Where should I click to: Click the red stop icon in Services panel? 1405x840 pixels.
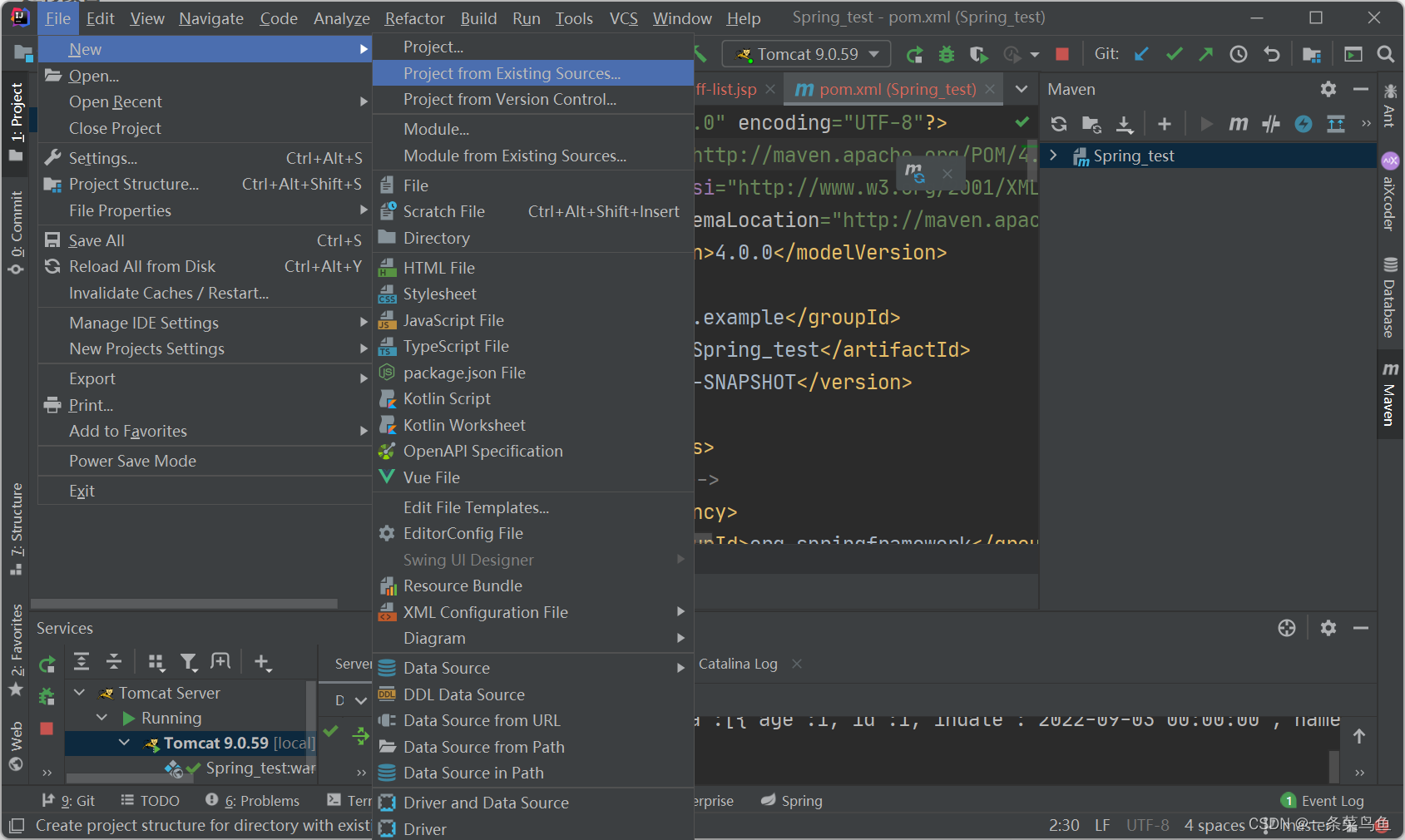pyautogui.click(x=47, y=729)
